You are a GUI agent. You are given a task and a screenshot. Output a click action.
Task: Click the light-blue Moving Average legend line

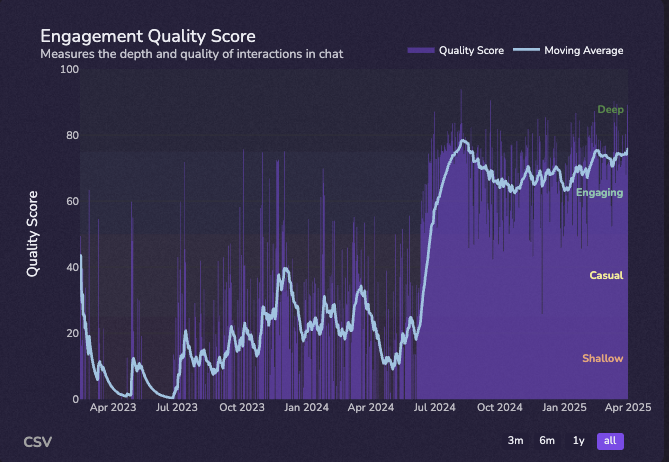pos(526,50)
